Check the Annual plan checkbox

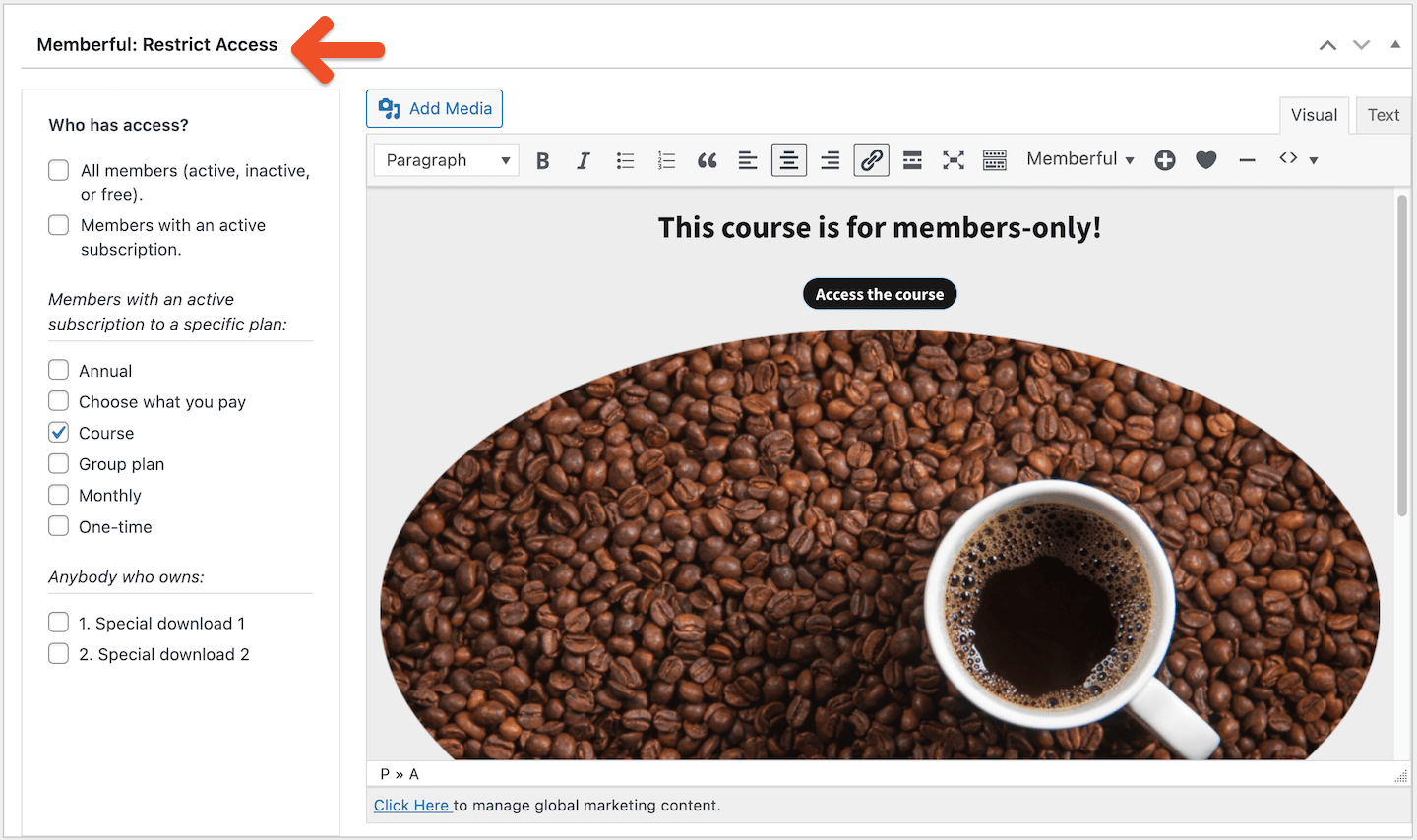tap(59, 370)
